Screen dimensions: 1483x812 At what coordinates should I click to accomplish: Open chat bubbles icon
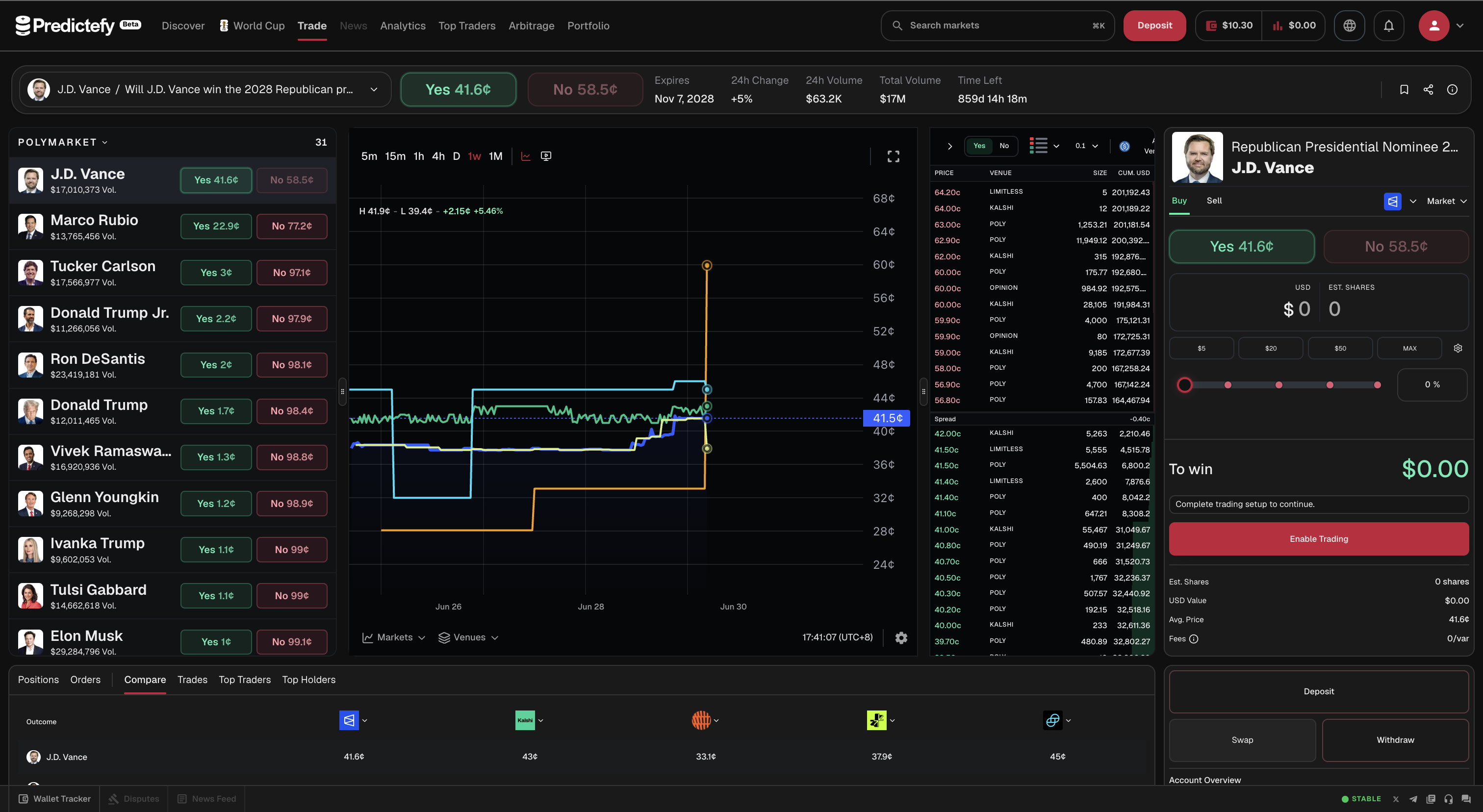[1466, 799]
